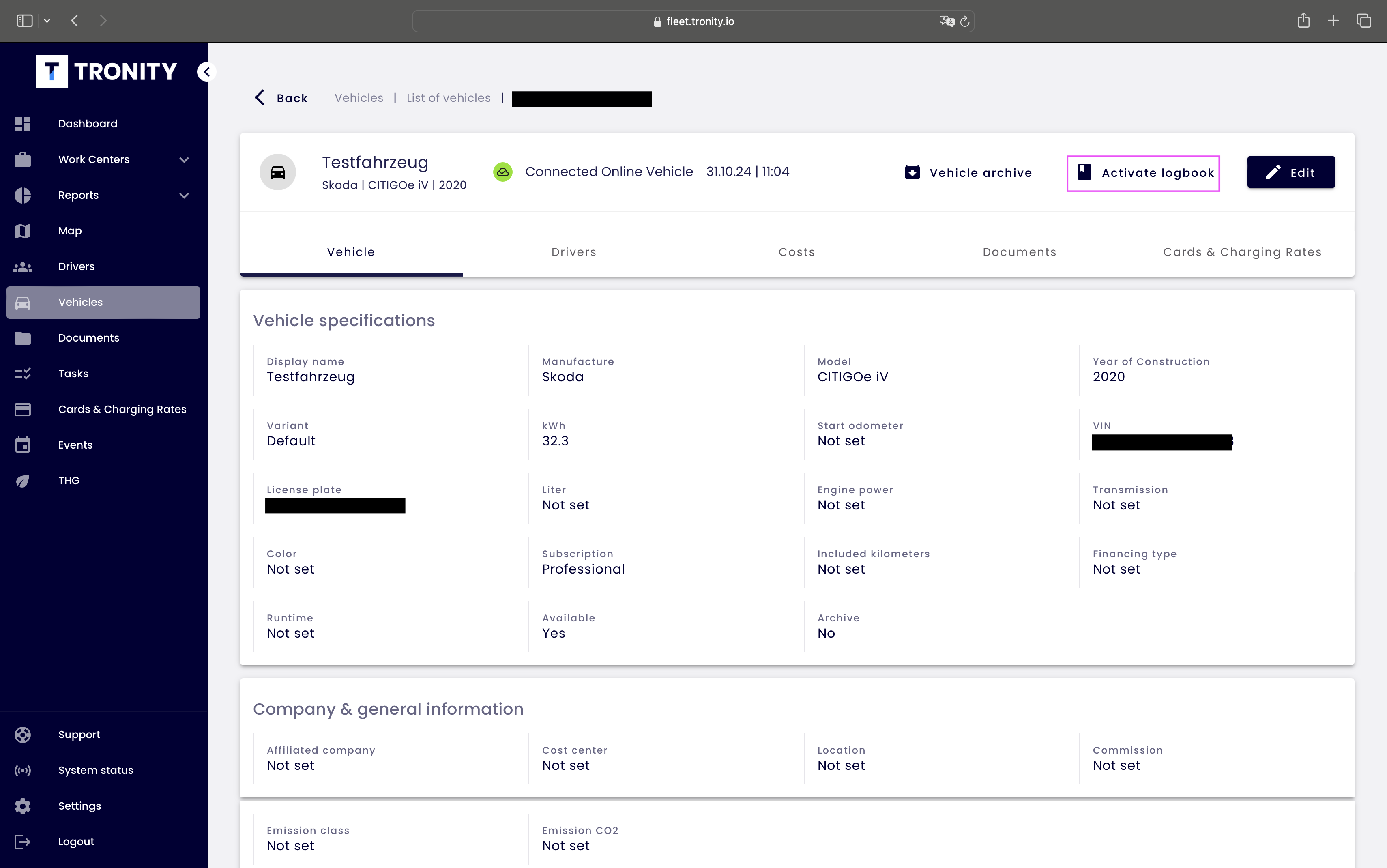The width and height of the screenshot is (1387, 868).
Task: Open the Map icon in sidebar
Action: 22,231
